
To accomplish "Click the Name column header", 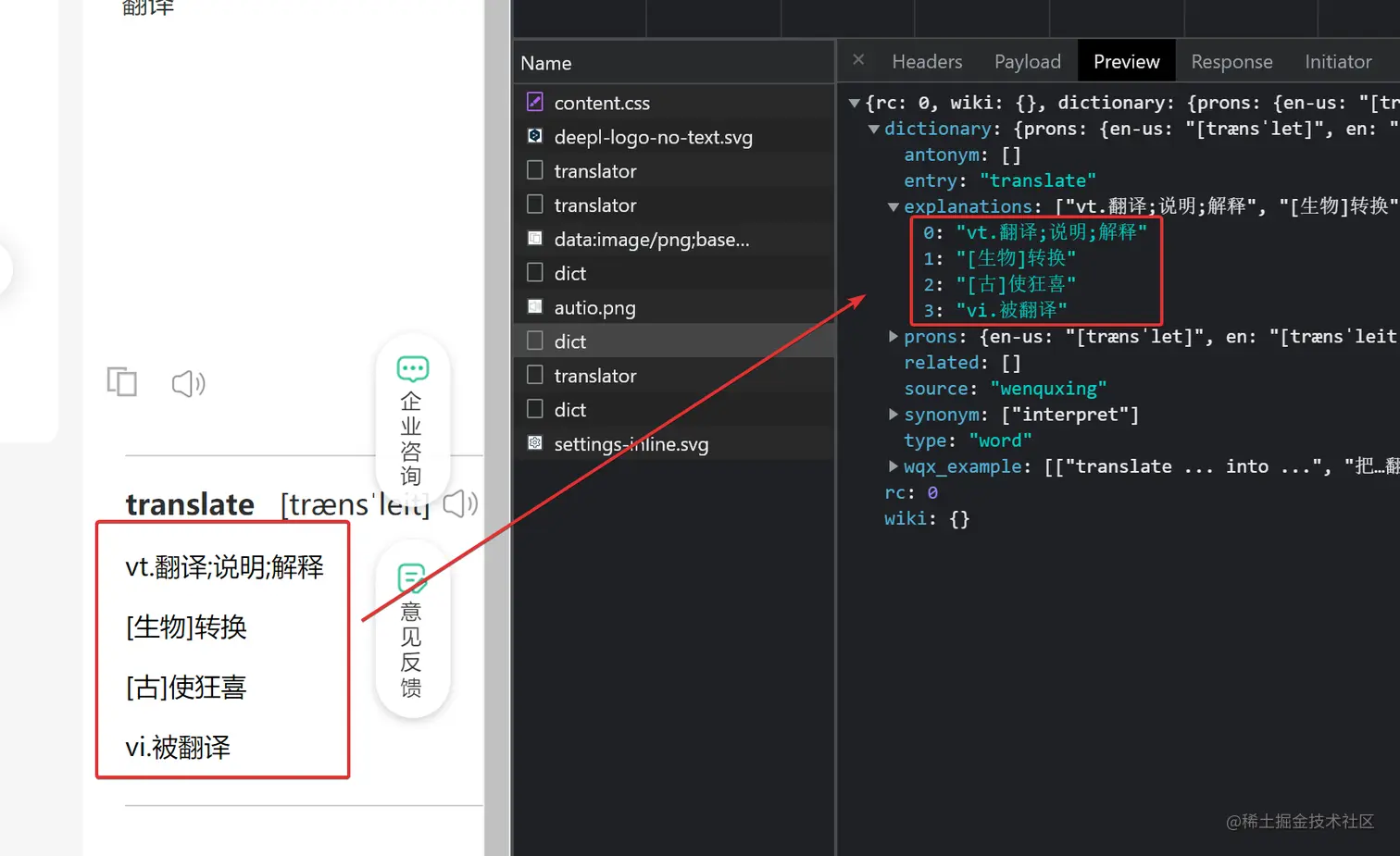I will click(674, 63).
